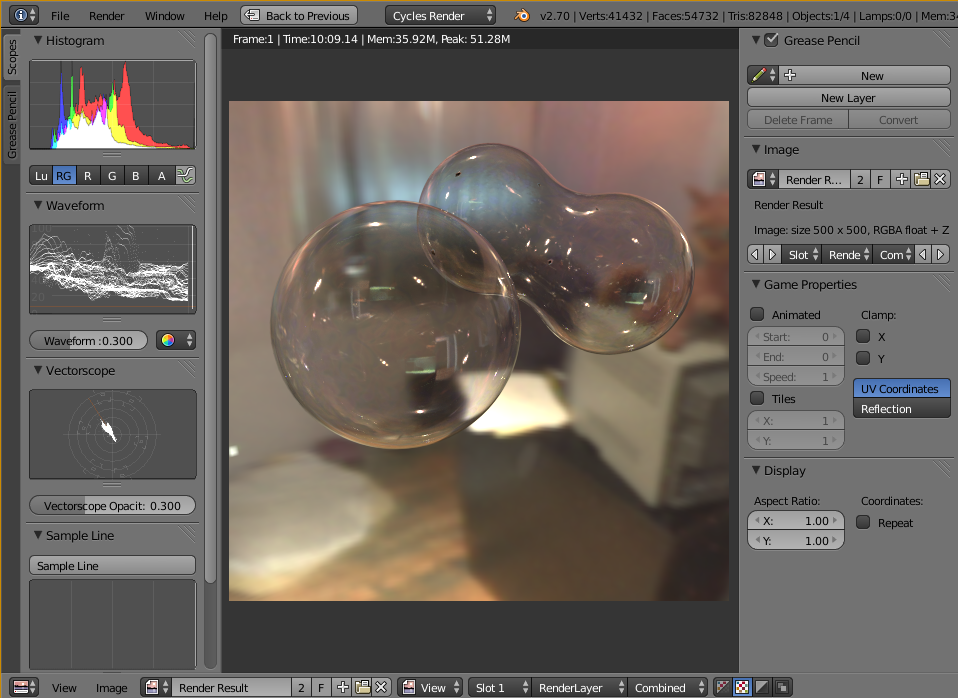Add new image with bottom header plus icon

[x=343, y=687]
